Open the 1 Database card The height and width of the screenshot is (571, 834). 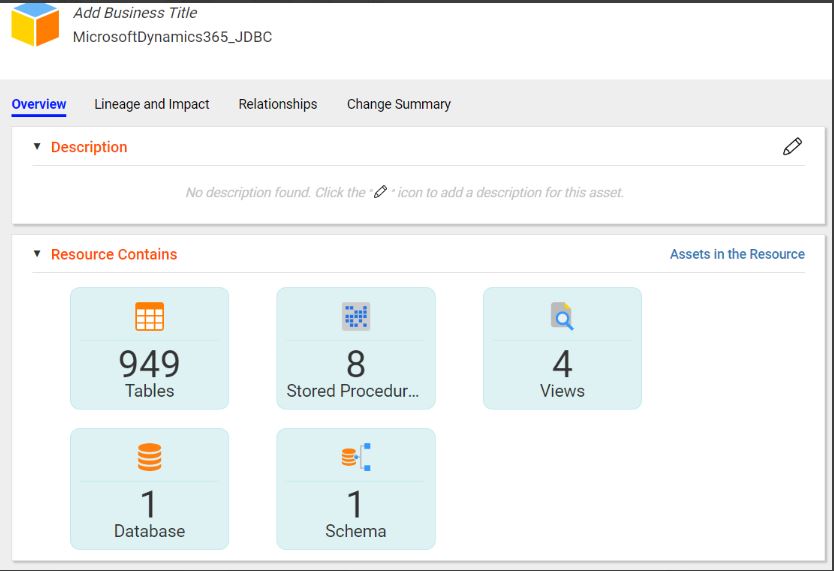coord(149,489)
